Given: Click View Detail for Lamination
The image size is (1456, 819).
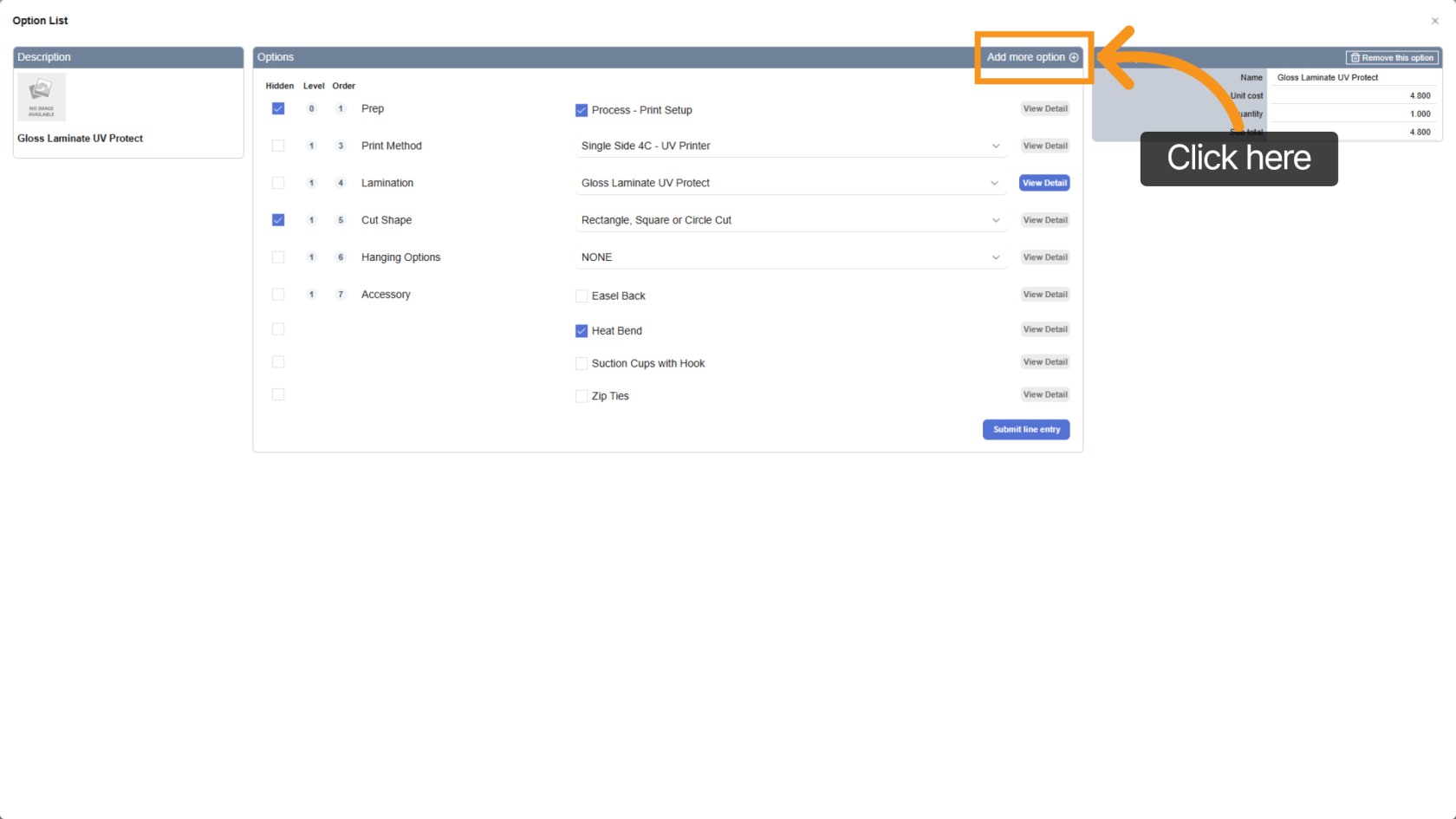Looking at the screenshot, I should (1044, 183).
